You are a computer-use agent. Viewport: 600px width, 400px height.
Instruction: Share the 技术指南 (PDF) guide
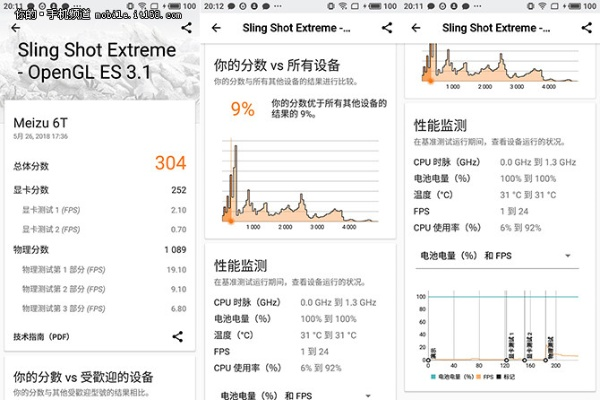[178, 337]
